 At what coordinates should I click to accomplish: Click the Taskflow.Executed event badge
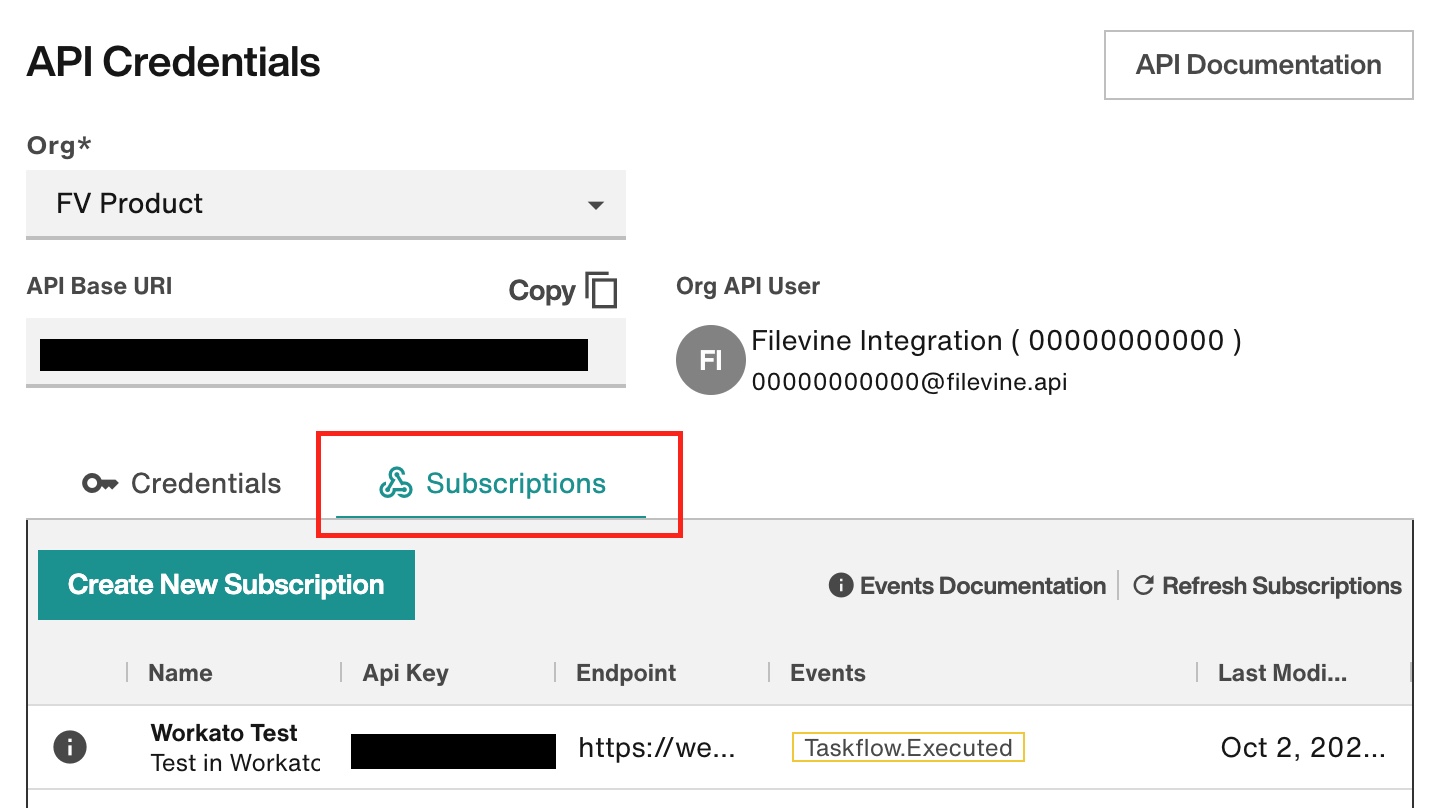pos(907,746)
